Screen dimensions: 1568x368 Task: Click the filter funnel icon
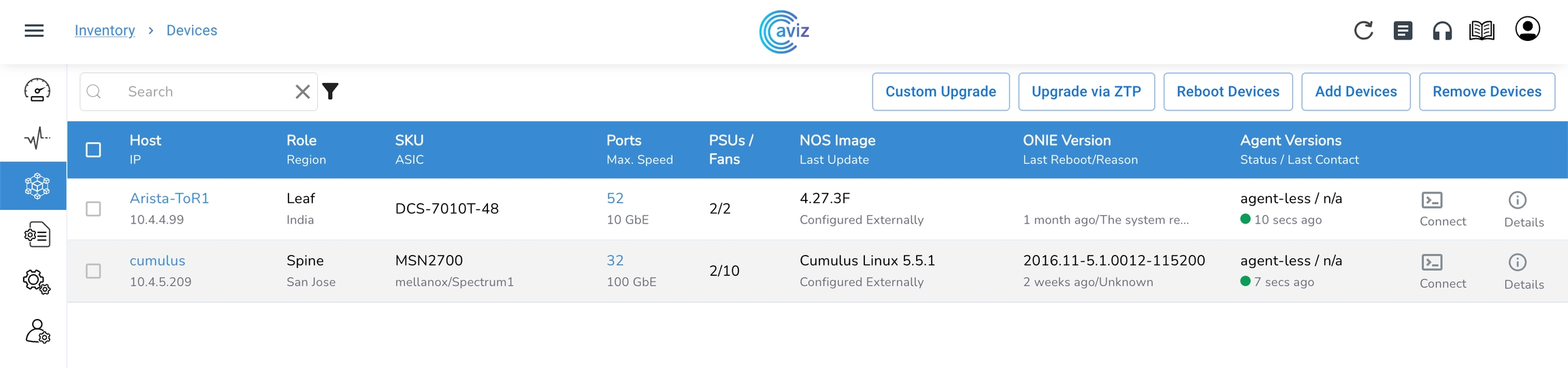[x=331, y=91]
